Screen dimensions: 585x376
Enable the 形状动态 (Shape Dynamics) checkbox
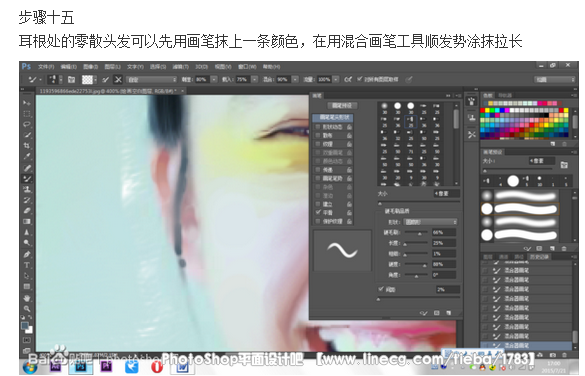pos(318,127)
